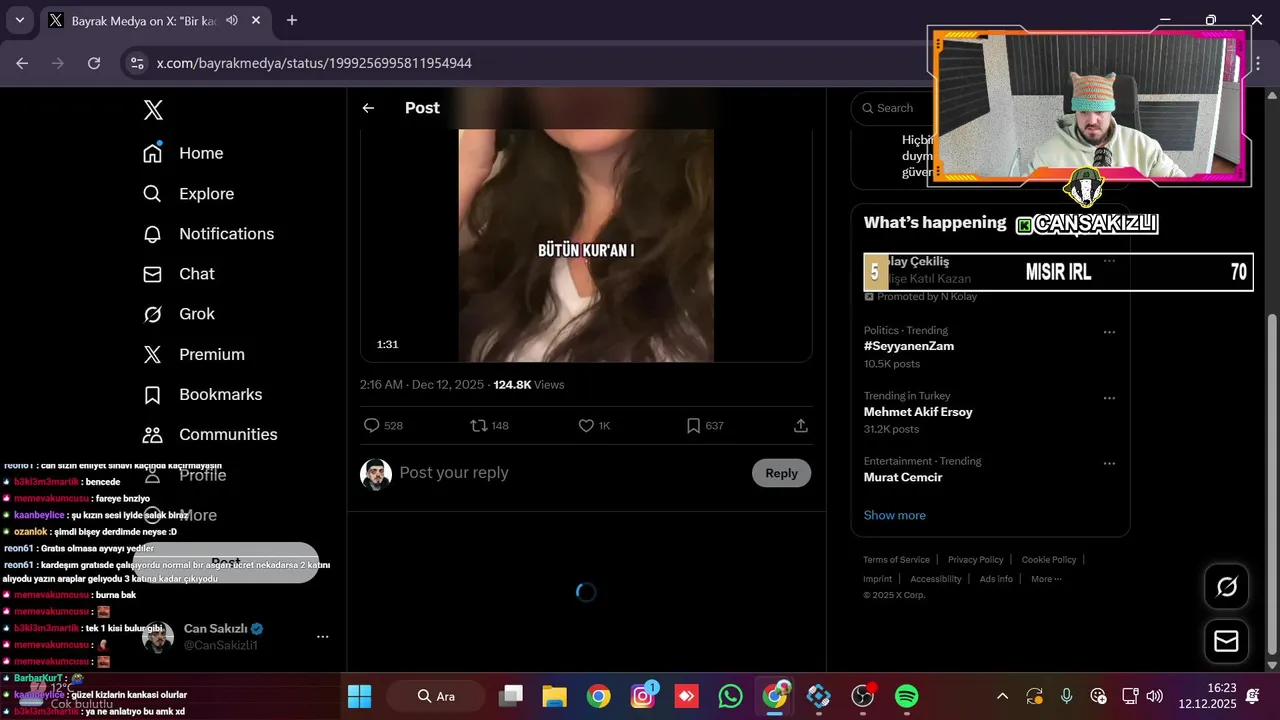Open the Terms of Service link
Viewport: 1280px width, 720px height.
point(896,560)
